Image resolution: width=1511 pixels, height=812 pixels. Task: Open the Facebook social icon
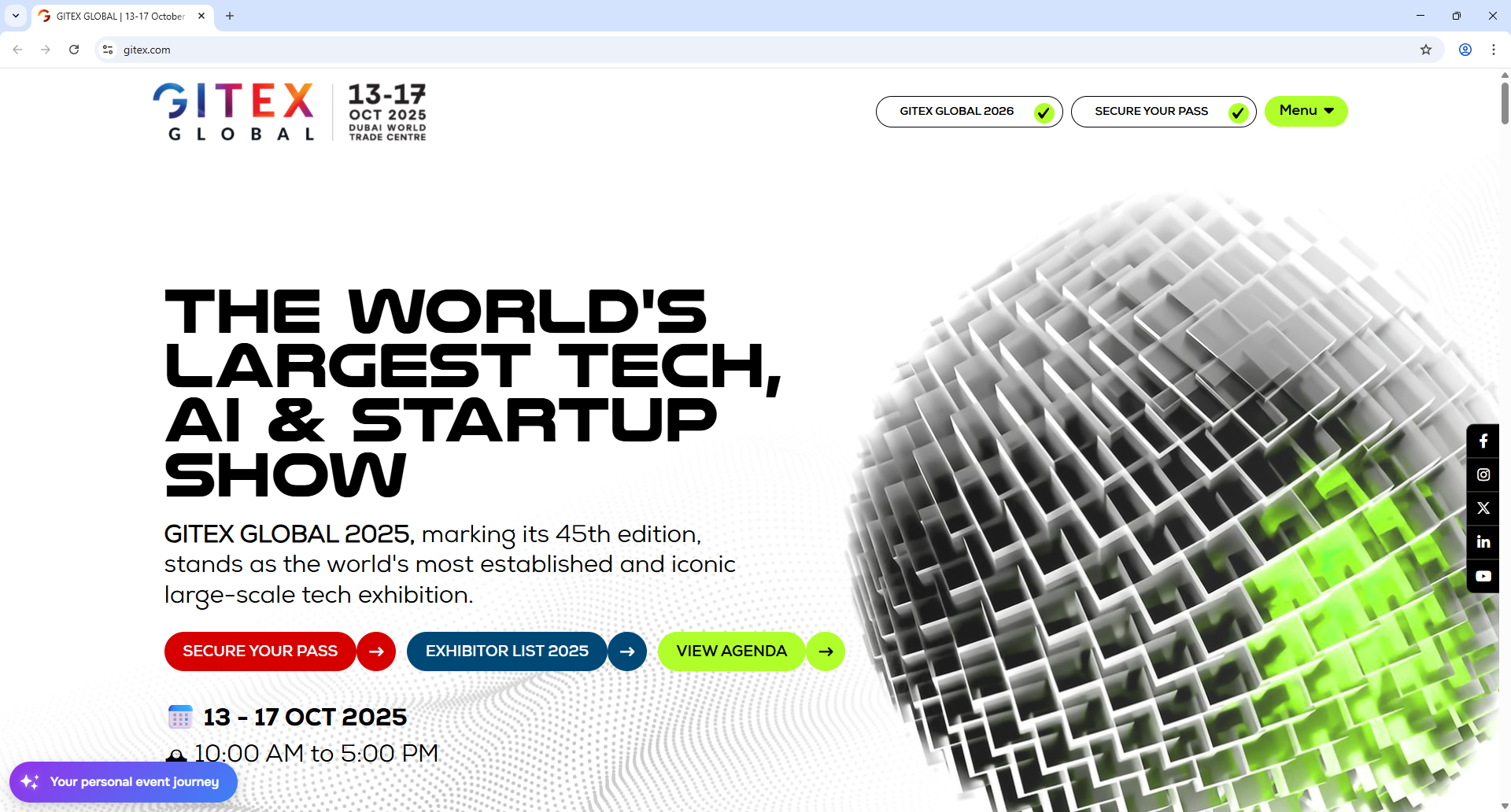[x=1483, y=441]
